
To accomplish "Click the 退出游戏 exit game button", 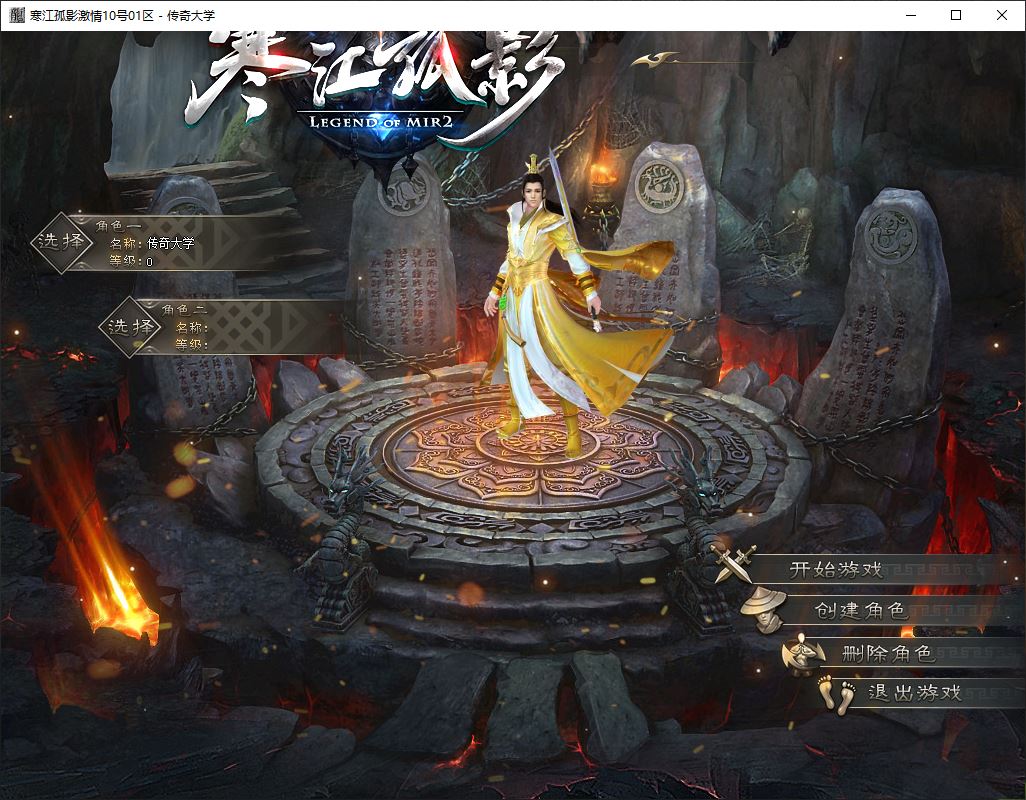I will click(915, 693).
